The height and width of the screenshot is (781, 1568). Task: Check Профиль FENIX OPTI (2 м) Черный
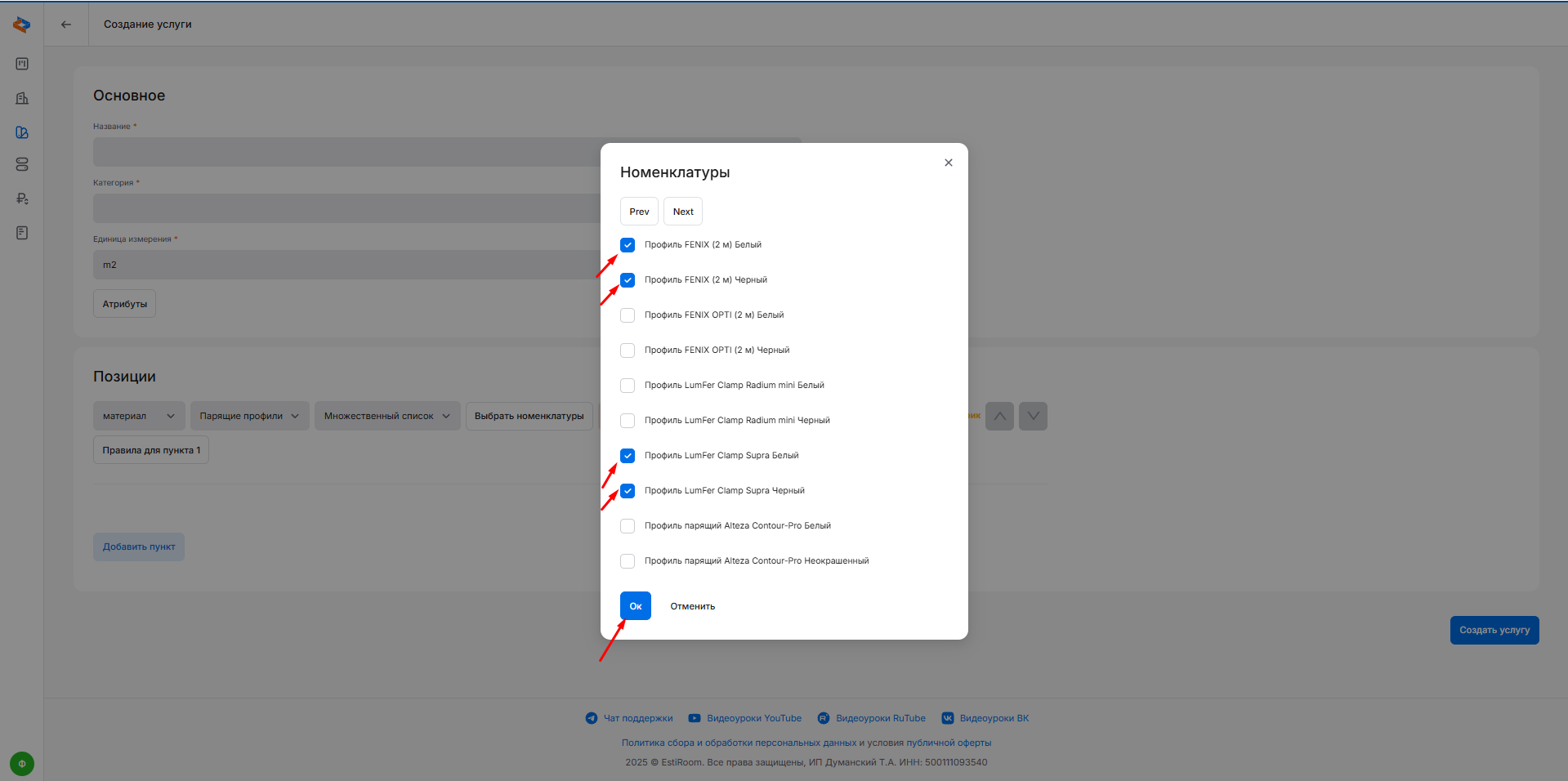point(628,350)
